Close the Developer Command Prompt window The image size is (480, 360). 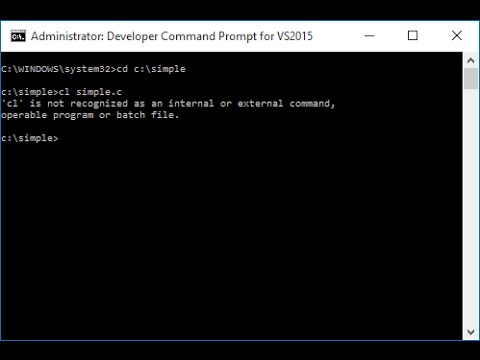coord(457,36)
